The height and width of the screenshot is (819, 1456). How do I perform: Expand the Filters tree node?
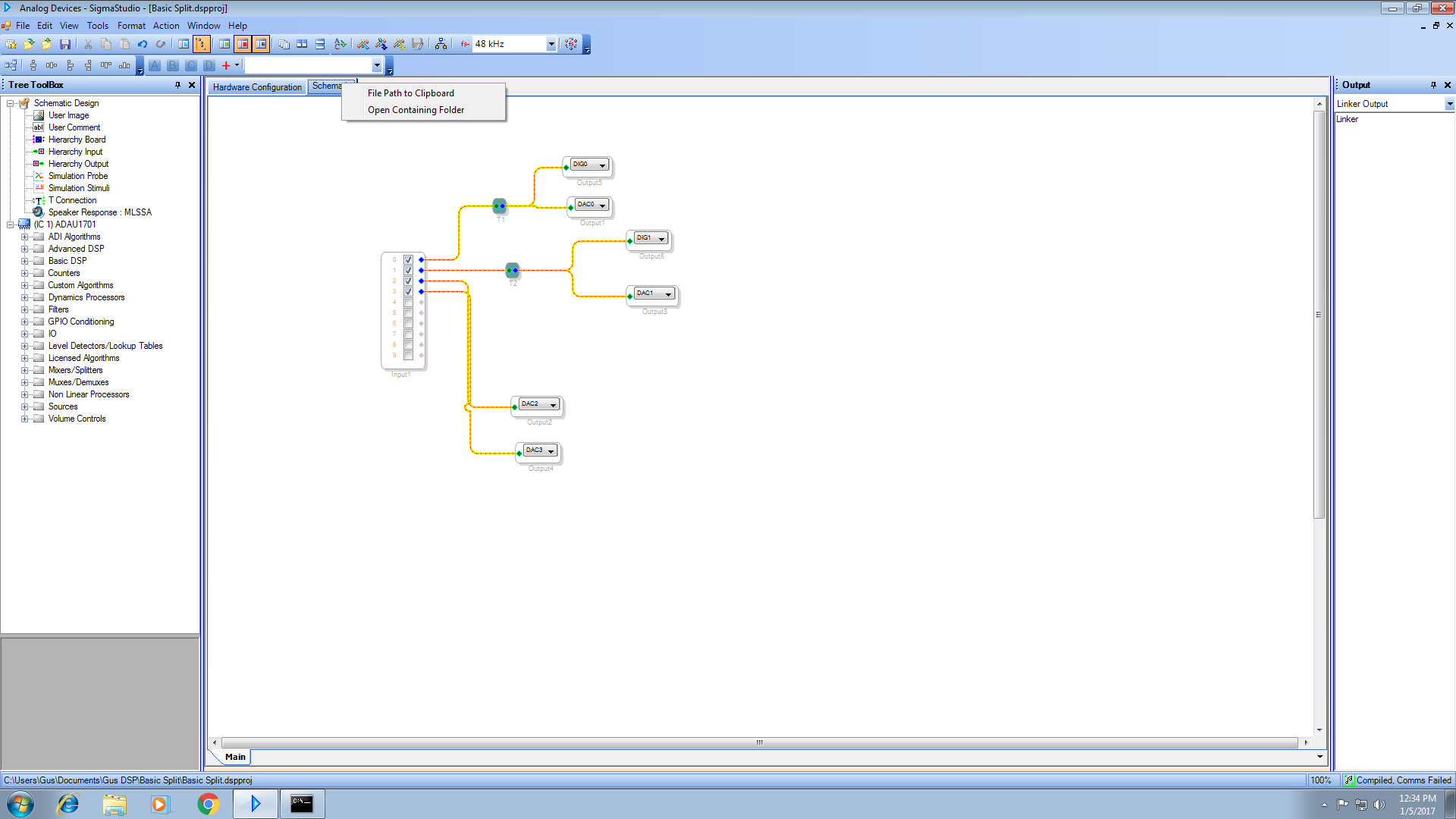pos(24,309)
